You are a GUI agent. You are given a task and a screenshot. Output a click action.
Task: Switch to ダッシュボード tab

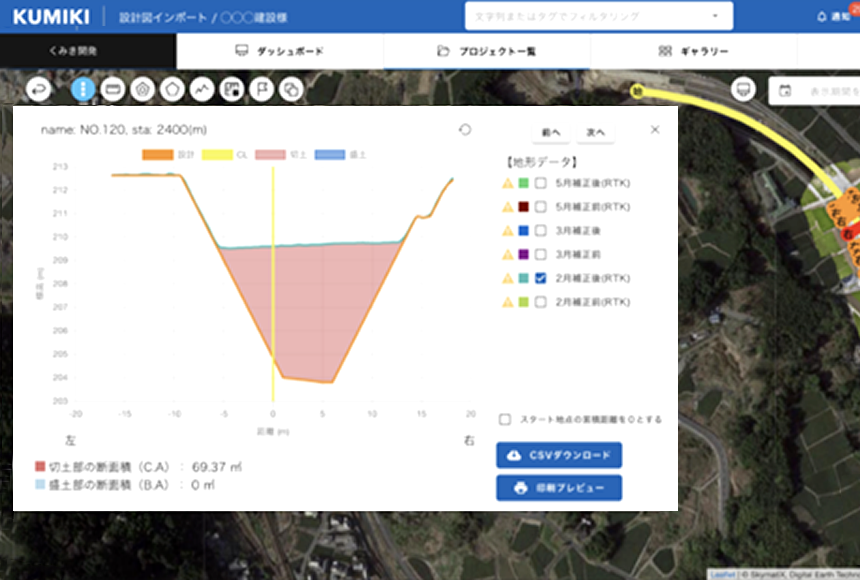click(279, 51)
